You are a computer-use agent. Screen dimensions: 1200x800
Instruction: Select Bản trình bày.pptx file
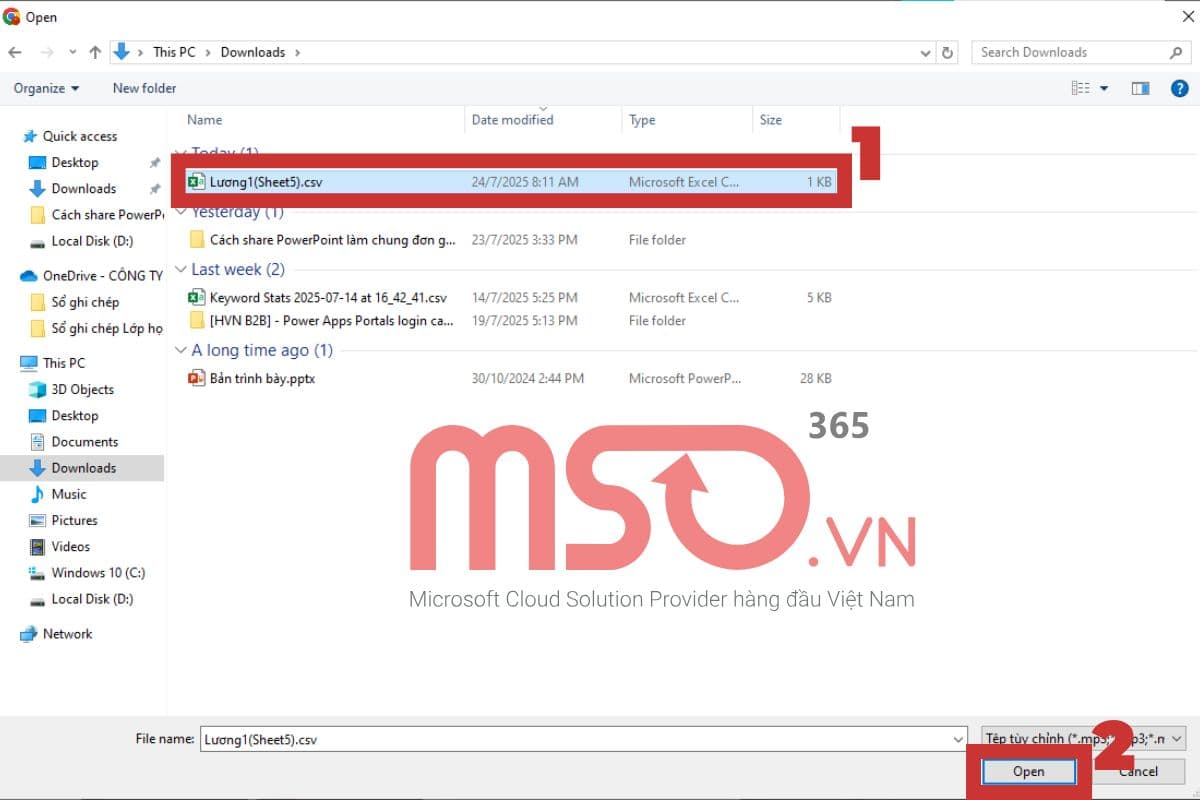click(262, 379)
